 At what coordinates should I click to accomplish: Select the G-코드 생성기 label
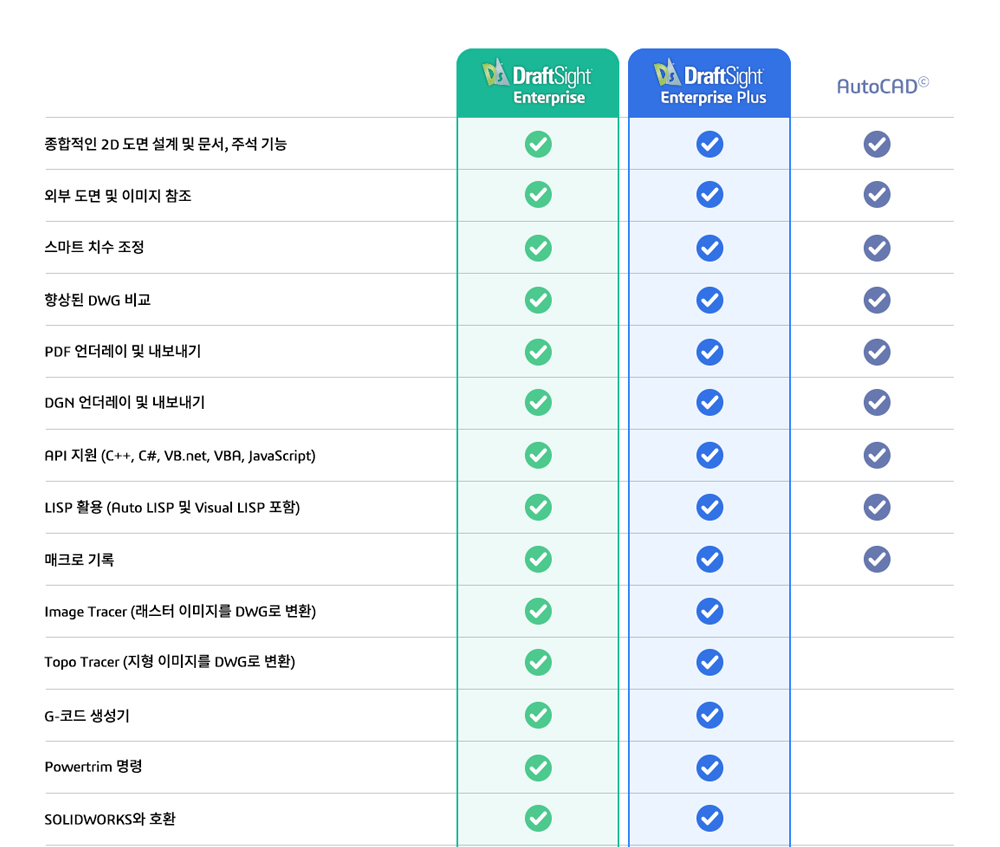coord(87,716)
